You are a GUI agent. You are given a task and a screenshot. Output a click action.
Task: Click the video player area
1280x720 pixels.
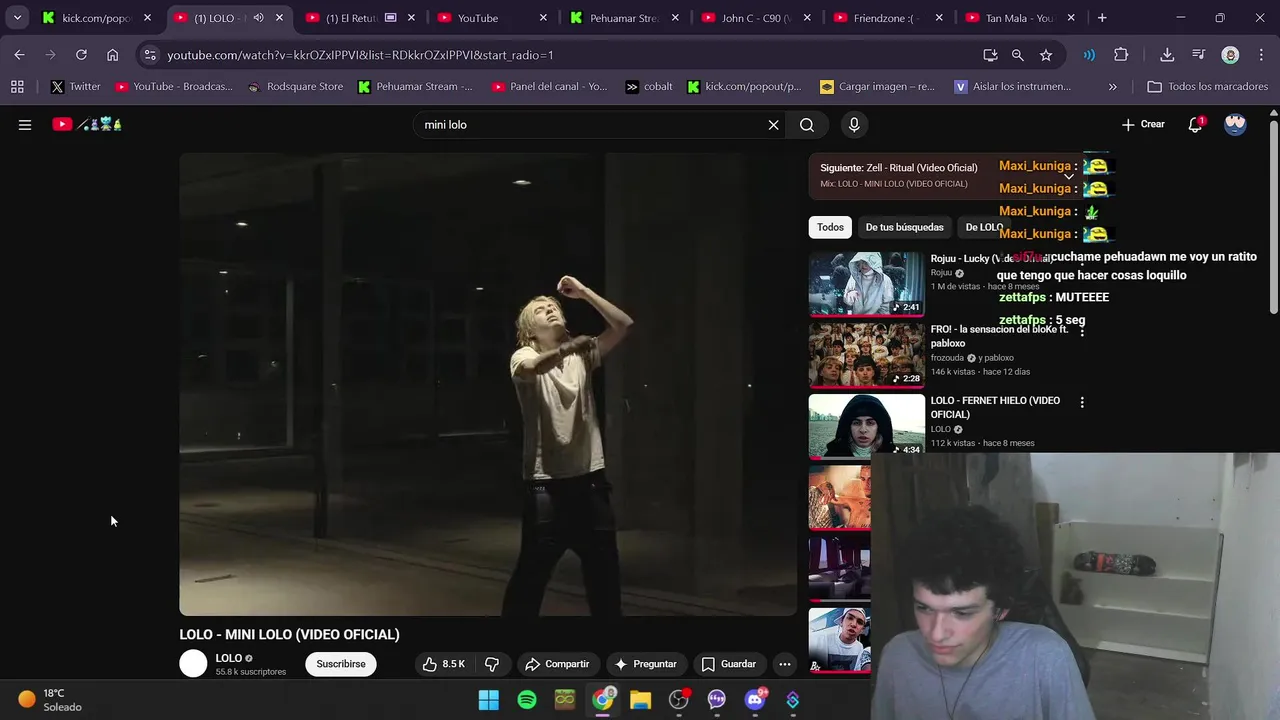point(488,384)
